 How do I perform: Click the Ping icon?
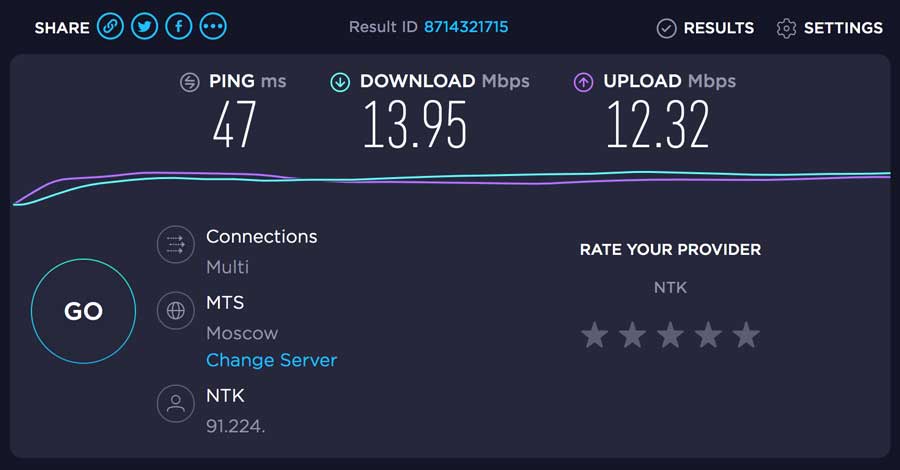click(189, 83)
